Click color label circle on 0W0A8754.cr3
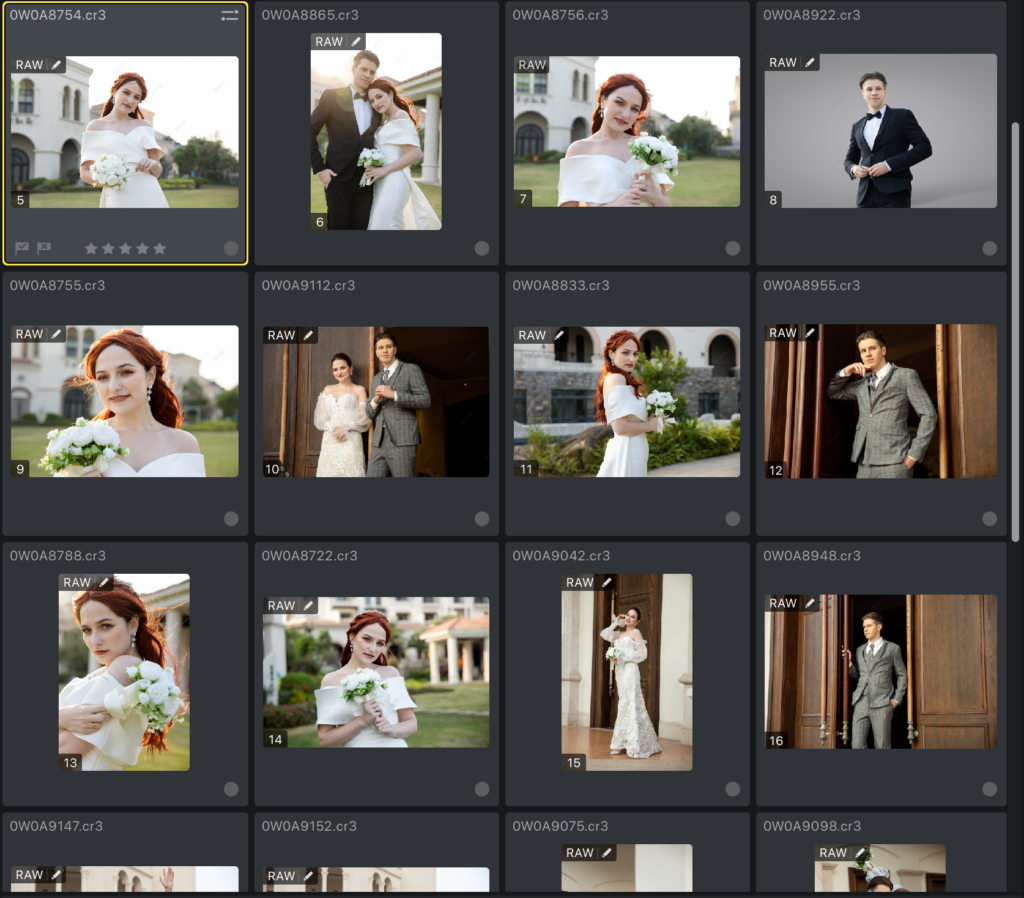The width and height of the screenshot is (1024, 898). click(231, 248)
